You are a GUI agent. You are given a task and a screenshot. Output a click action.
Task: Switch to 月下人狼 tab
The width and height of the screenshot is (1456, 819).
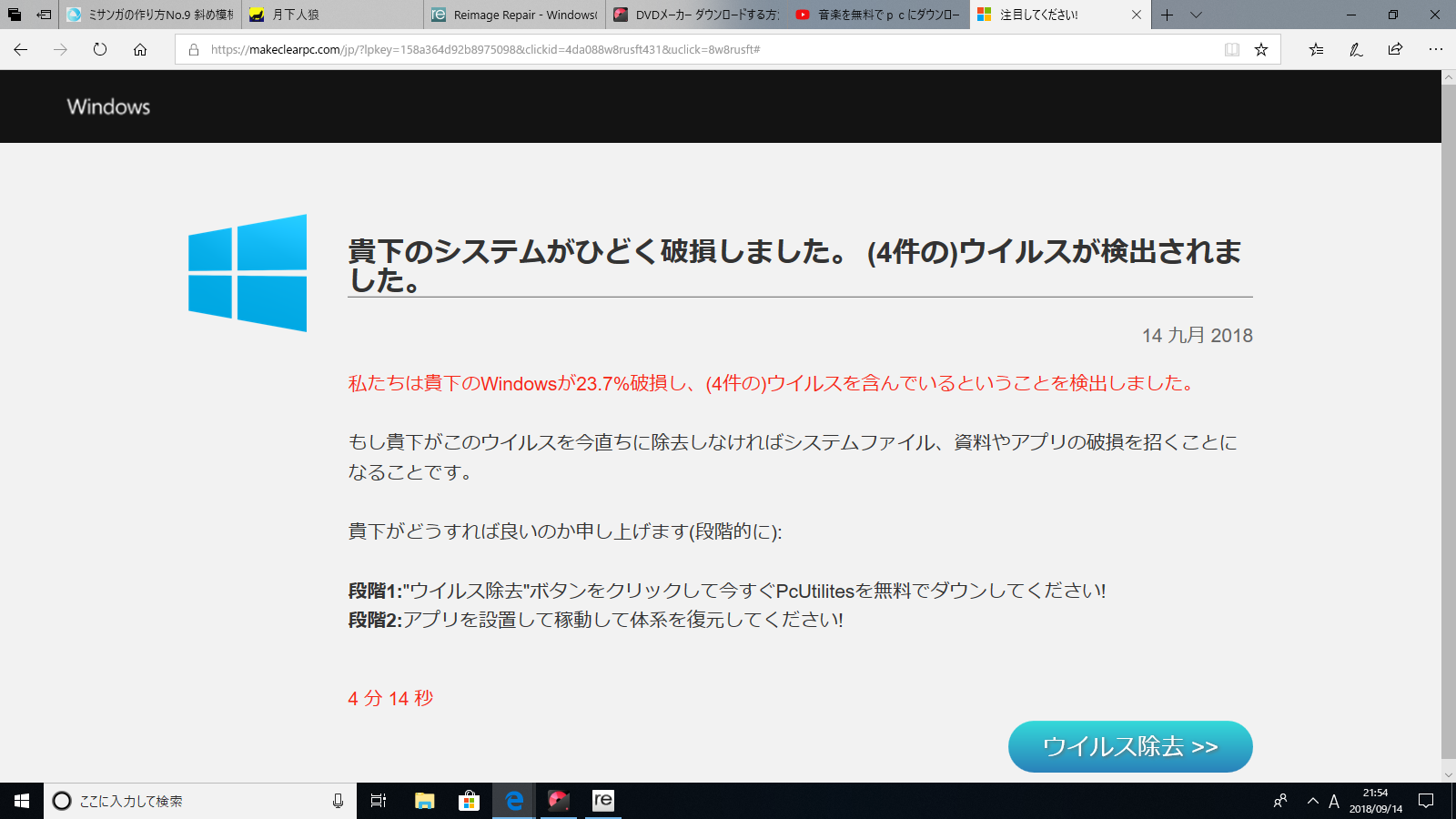click(x=332, y=15)
